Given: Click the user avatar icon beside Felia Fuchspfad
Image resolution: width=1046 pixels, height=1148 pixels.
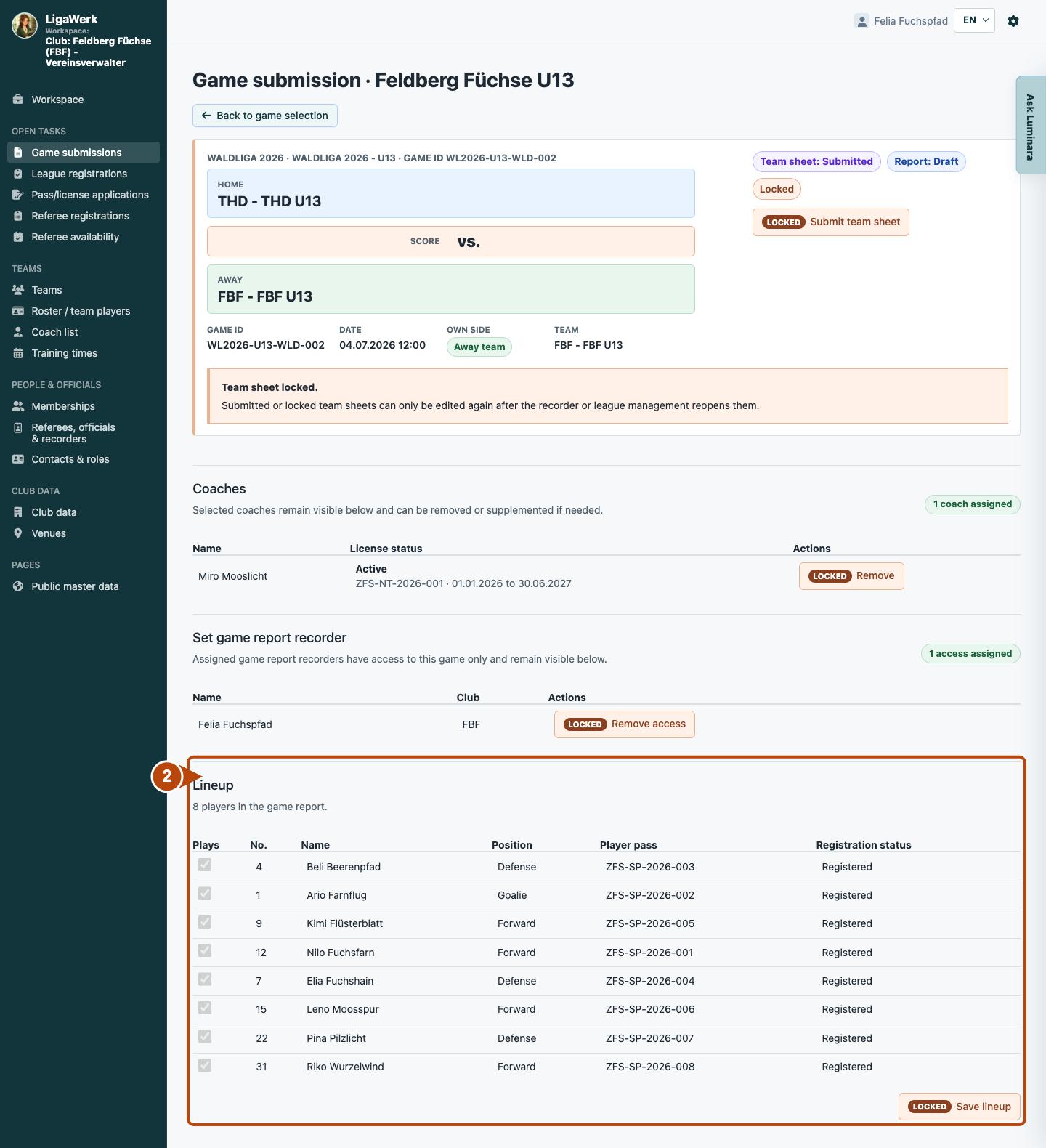Looking at the screenshot, I should pos(862,21).
